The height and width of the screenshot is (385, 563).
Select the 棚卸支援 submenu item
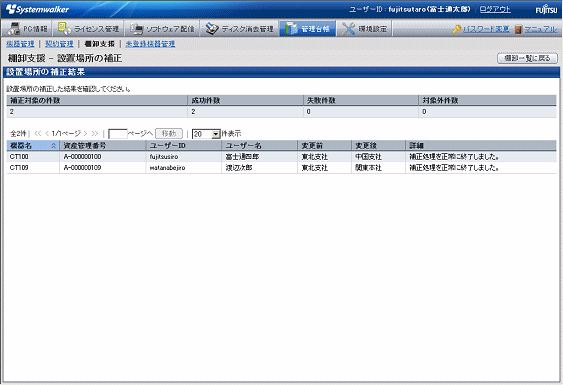[x=99, y=44]
